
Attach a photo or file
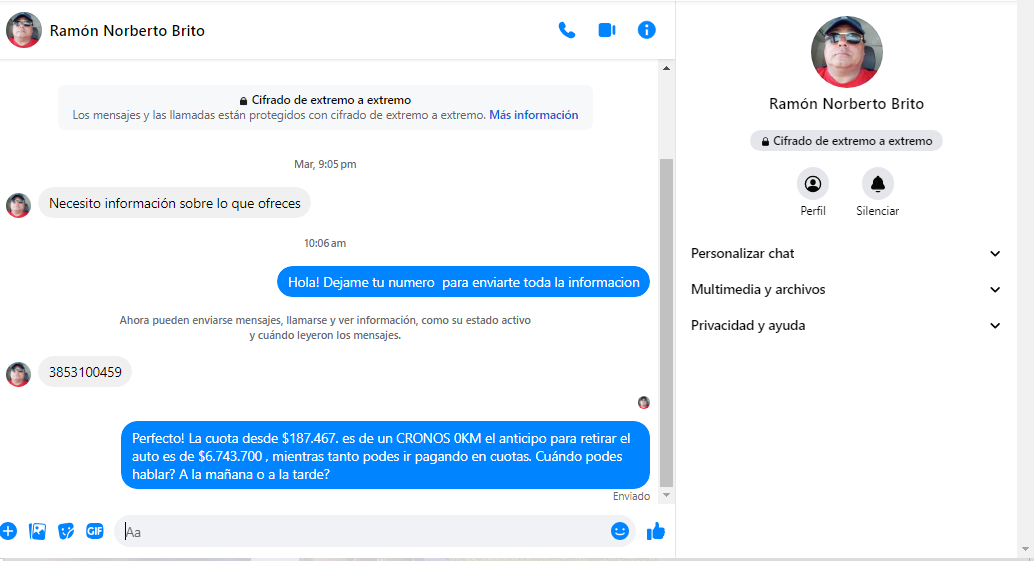coord(38,531)
